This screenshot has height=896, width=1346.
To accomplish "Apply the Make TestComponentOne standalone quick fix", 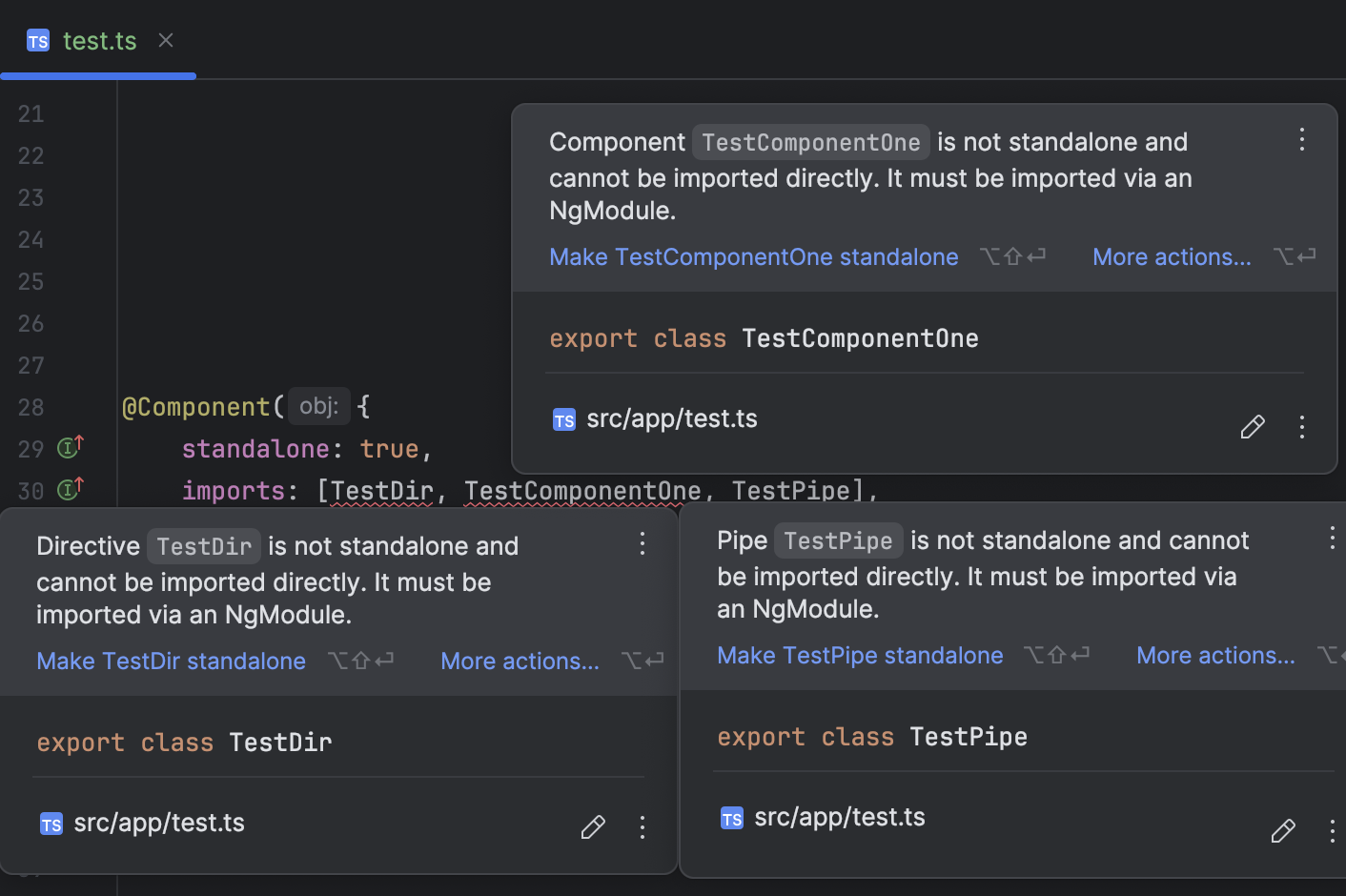I will tap(753, 256).
